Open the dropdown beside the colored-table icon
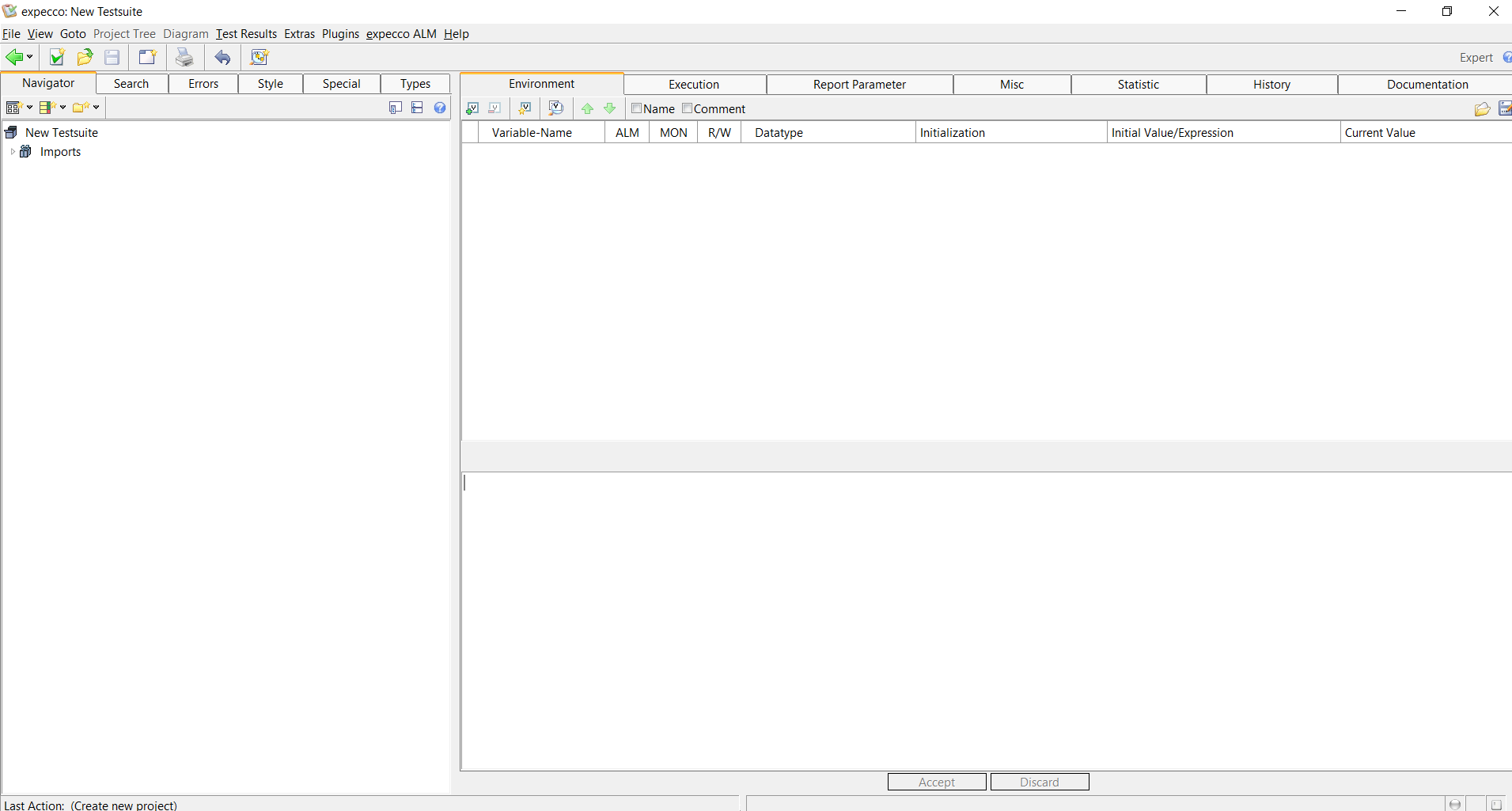Viewport: 1512px width, 811px height. tap(63, 108)
